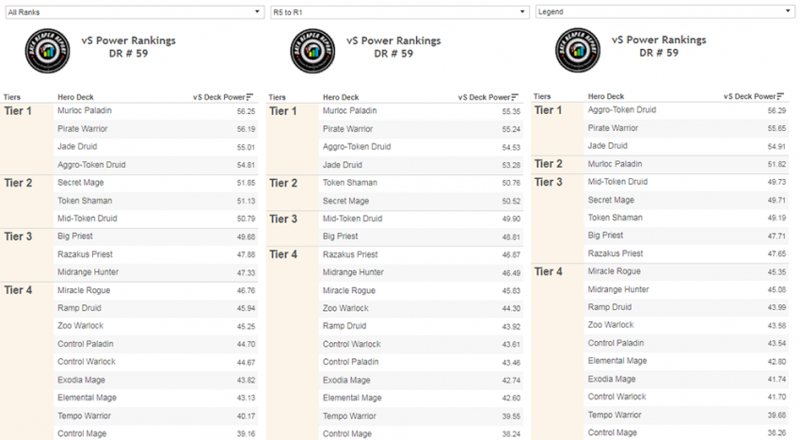The width and height of the screenshot is (800, 440).
Task: Open the Legend rank dropdown
Action: pos(665,11)
